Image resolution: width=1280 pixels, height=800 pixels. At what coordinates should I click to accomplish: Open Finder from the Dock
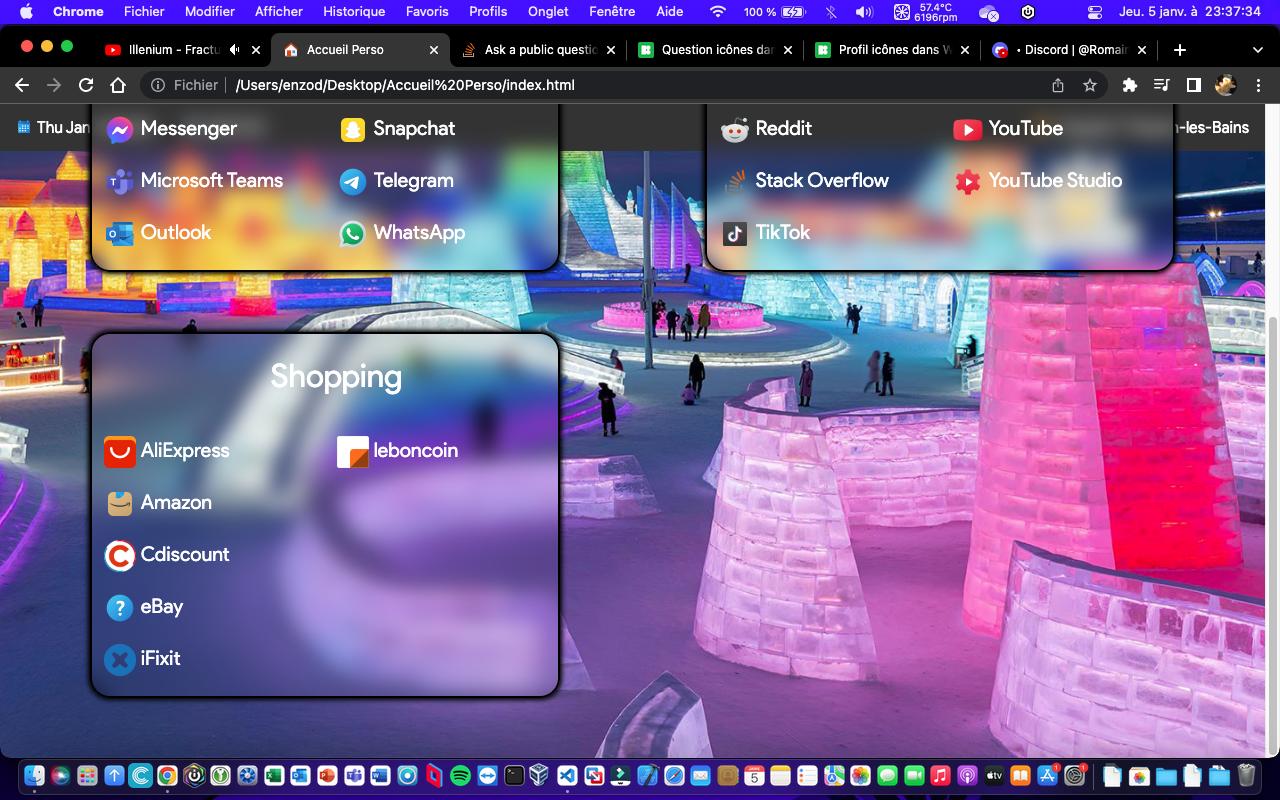33,775
